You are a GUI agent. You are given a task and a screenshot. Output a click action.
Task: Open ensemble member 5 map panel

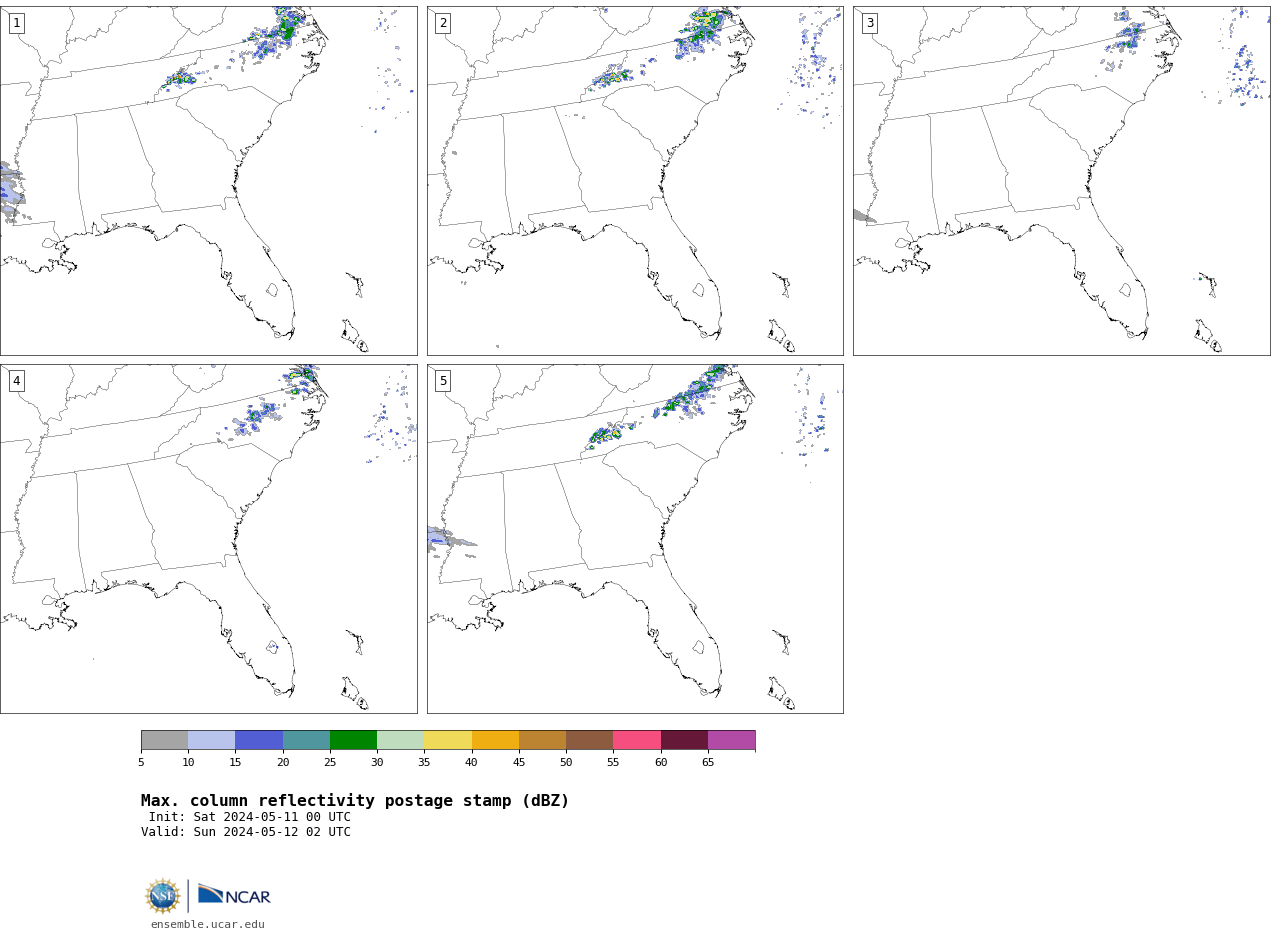pyautogui.click(x=635, y=539)
